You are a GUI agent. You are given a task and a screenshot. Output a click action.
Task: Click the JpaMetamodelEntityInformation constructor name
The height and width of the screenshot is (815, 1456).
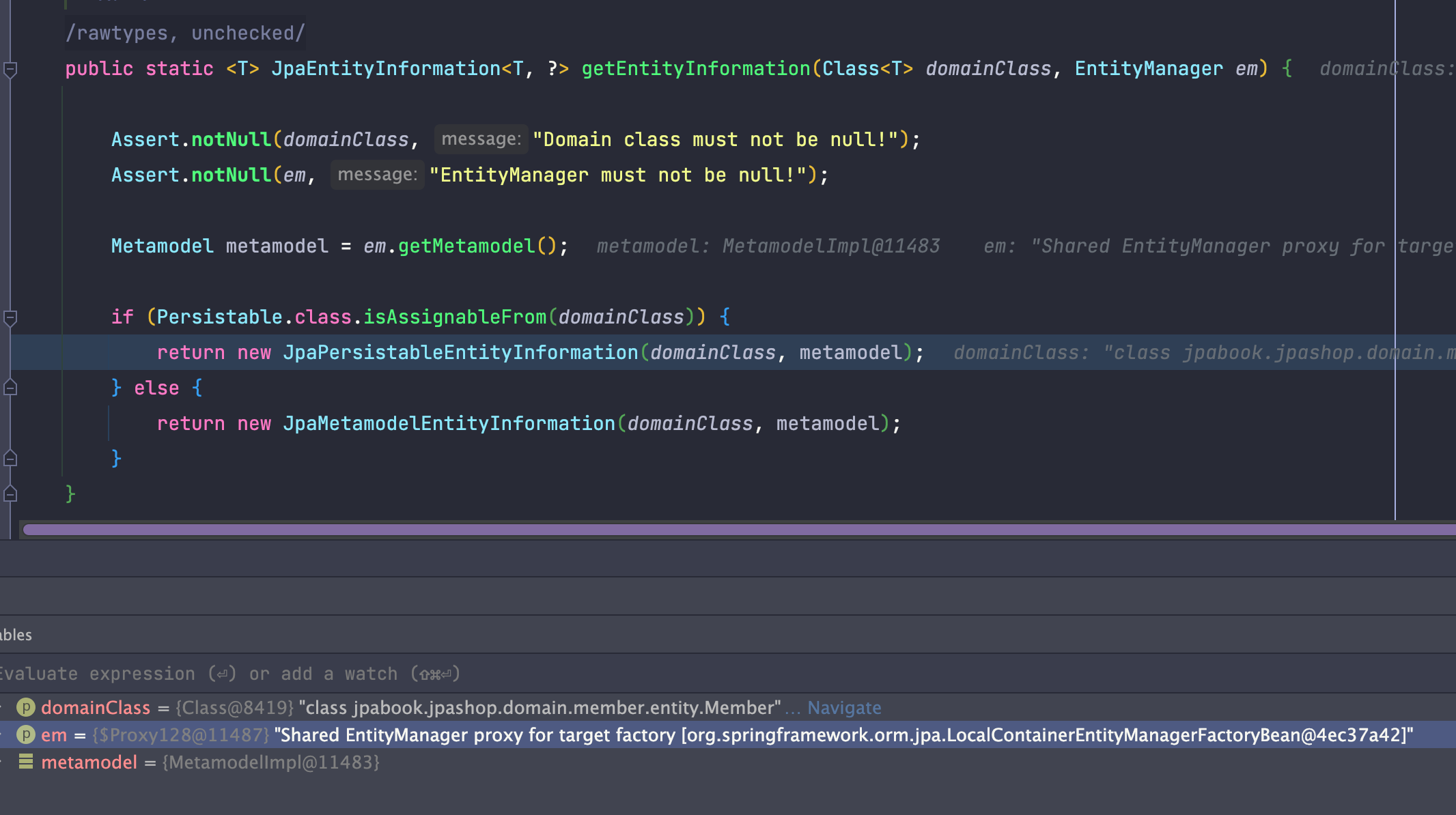449,423
